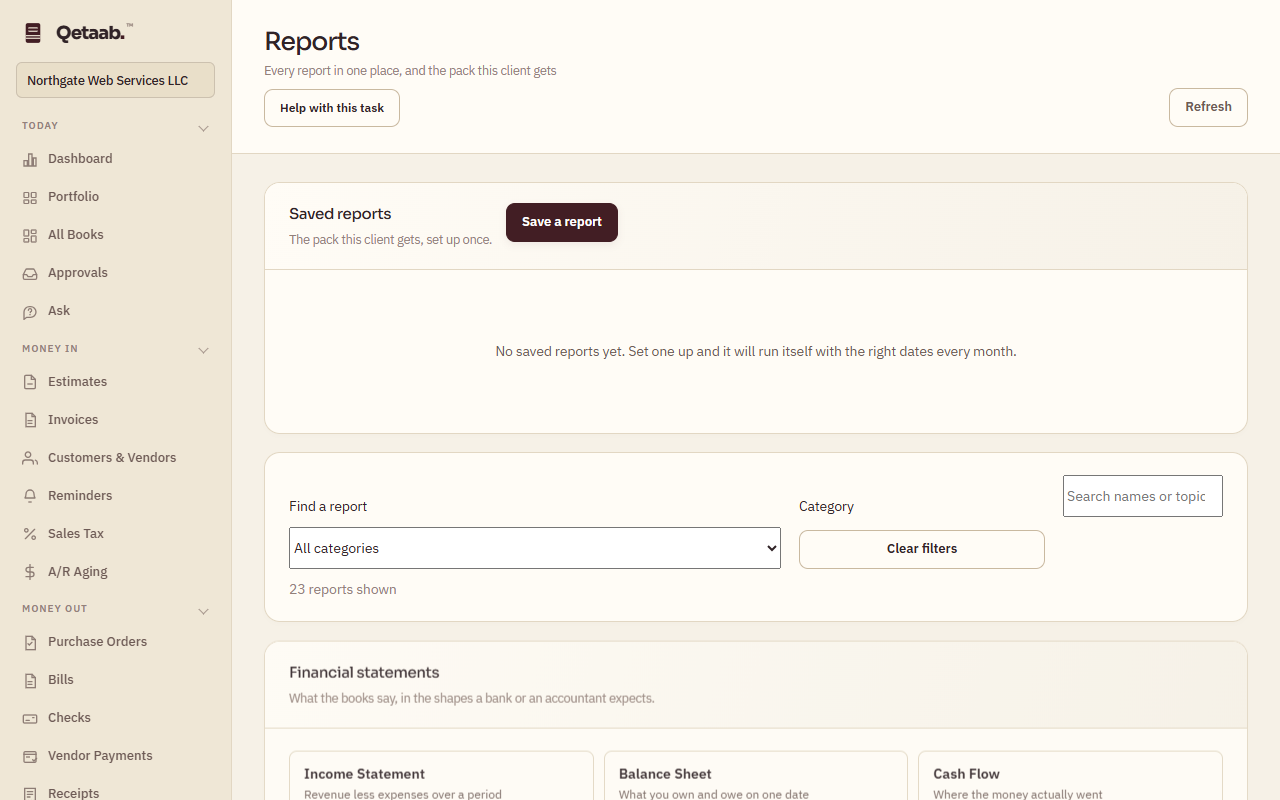Click the Clear filters button

pos(922,549)
